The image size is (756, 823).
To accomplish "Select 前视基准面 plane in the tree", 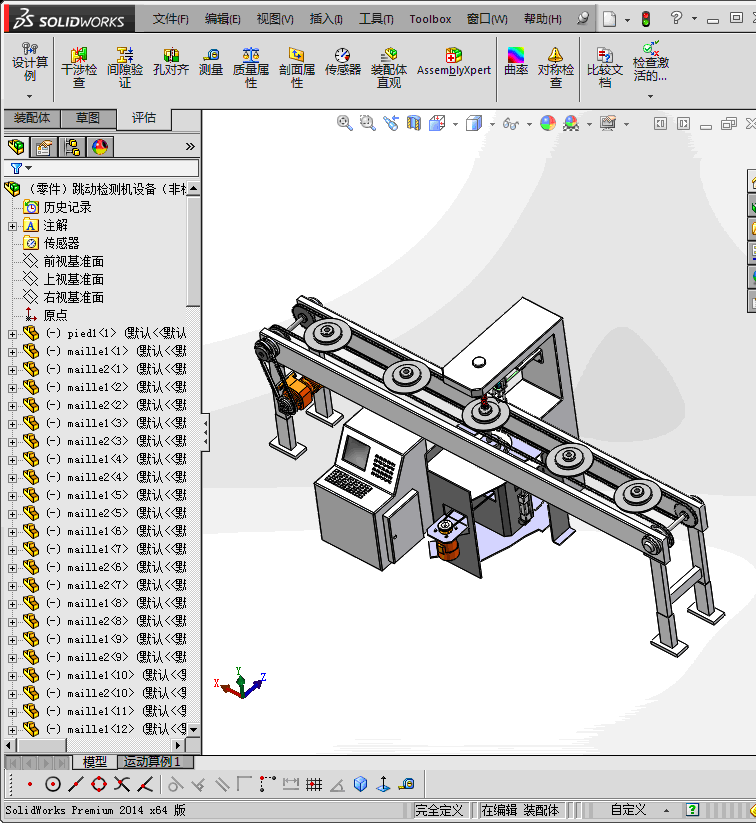I will click(x=74, y=261).
